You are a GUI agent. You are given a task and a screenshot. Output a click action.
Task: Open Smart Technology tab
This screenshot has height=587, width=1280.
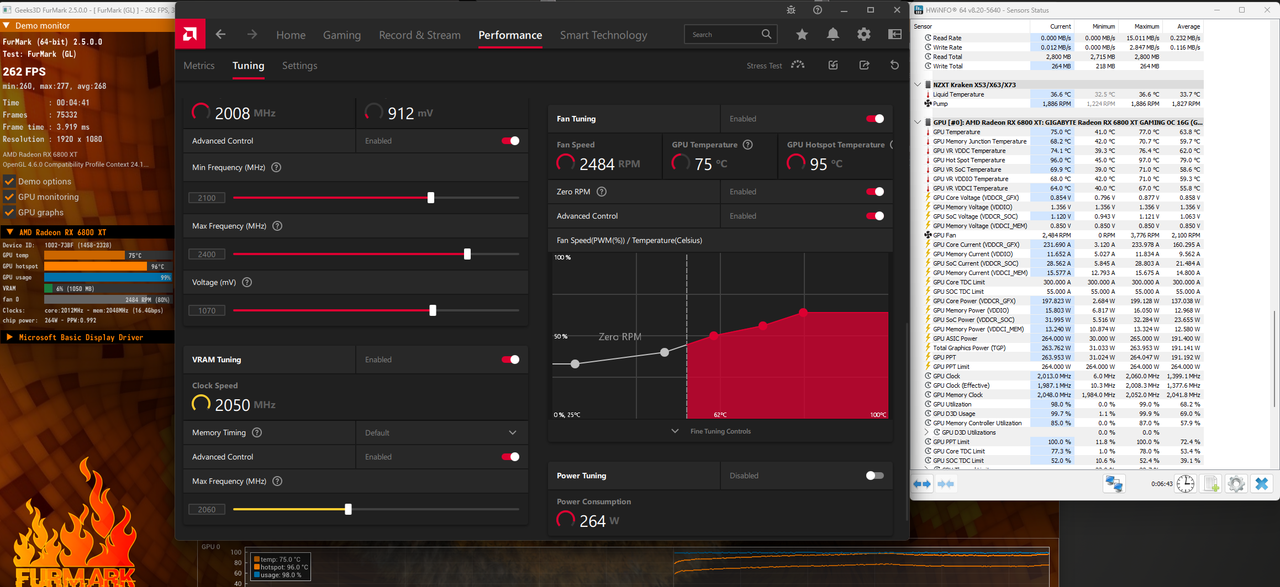tap(603, 35)
